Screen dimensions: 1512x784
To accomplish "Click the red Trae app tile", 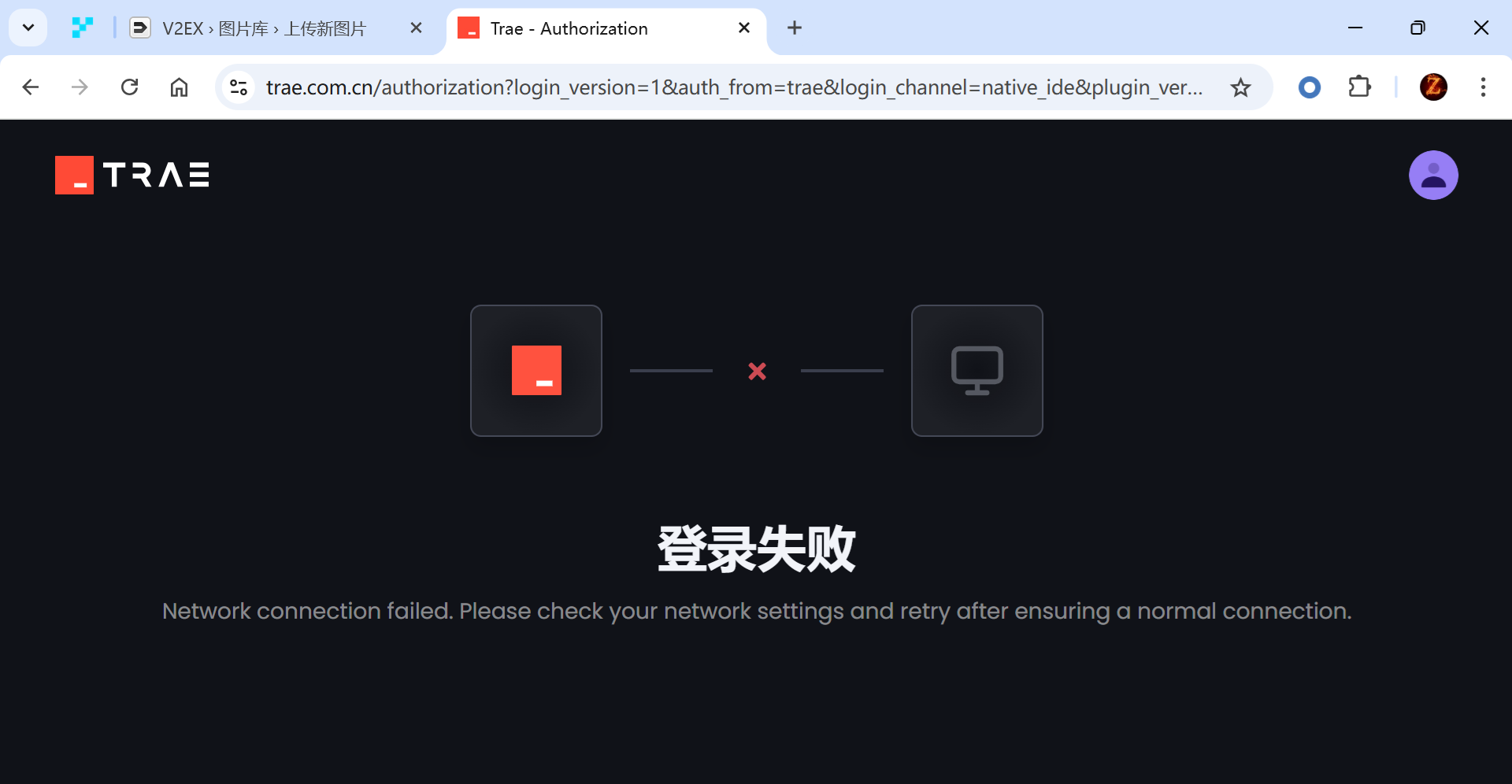I will pos(536,371).
